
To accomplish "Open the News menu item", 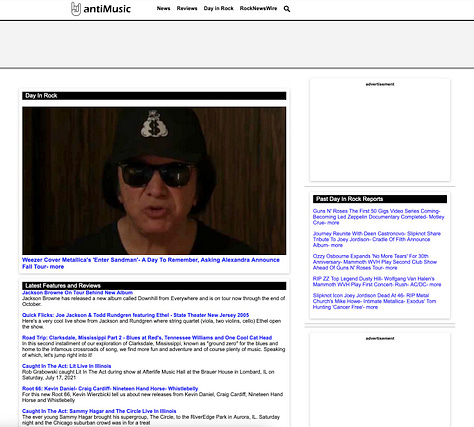I will click(x=163, y=8).
